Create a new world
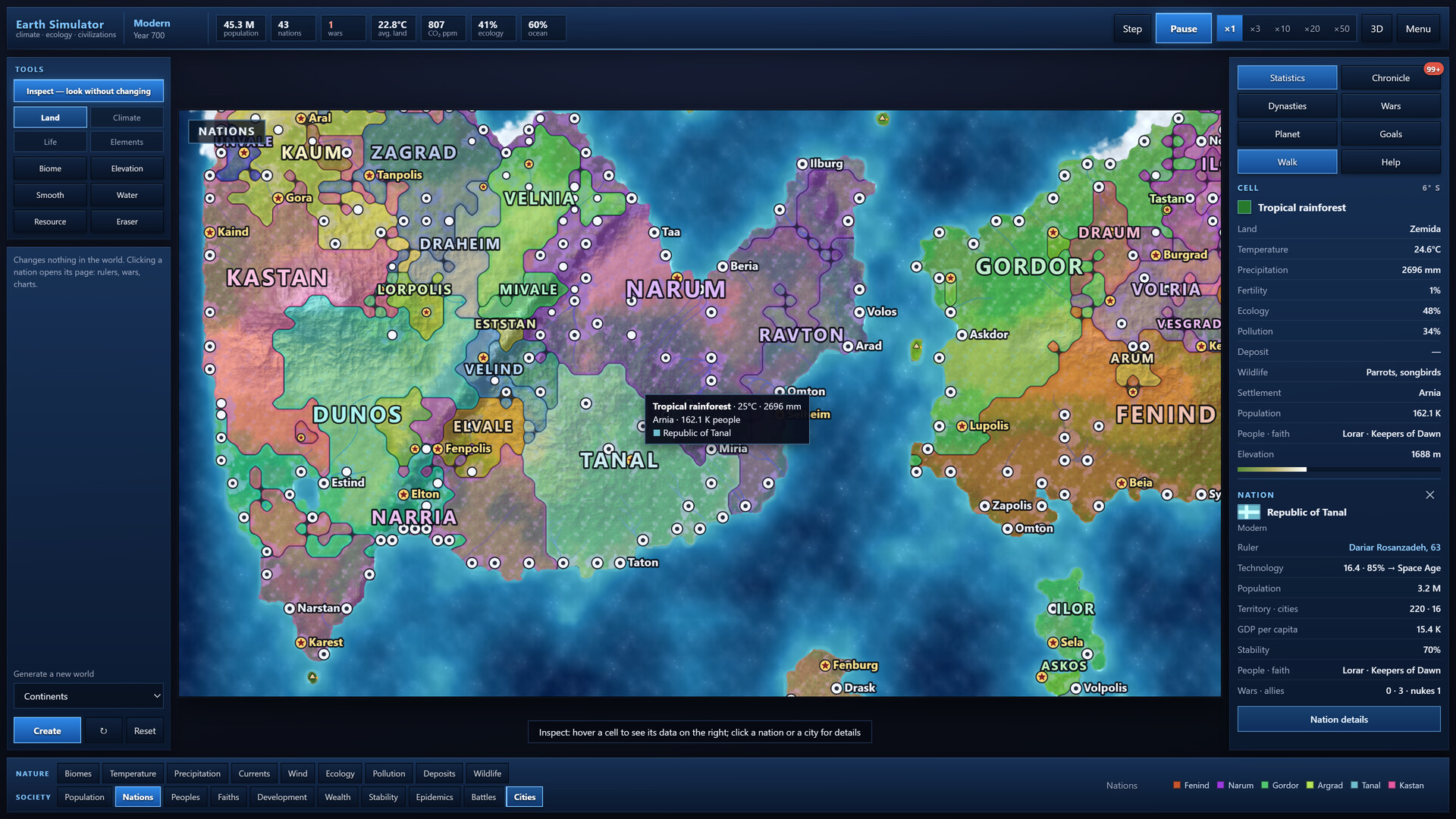 pos(47,731)
